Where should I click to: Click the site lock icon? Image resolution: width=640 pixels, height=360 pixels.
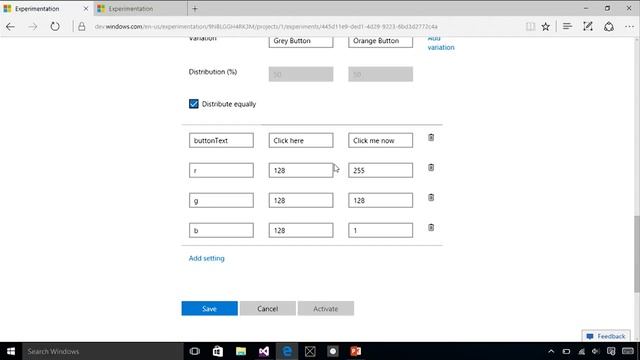[x=82, y=27]
